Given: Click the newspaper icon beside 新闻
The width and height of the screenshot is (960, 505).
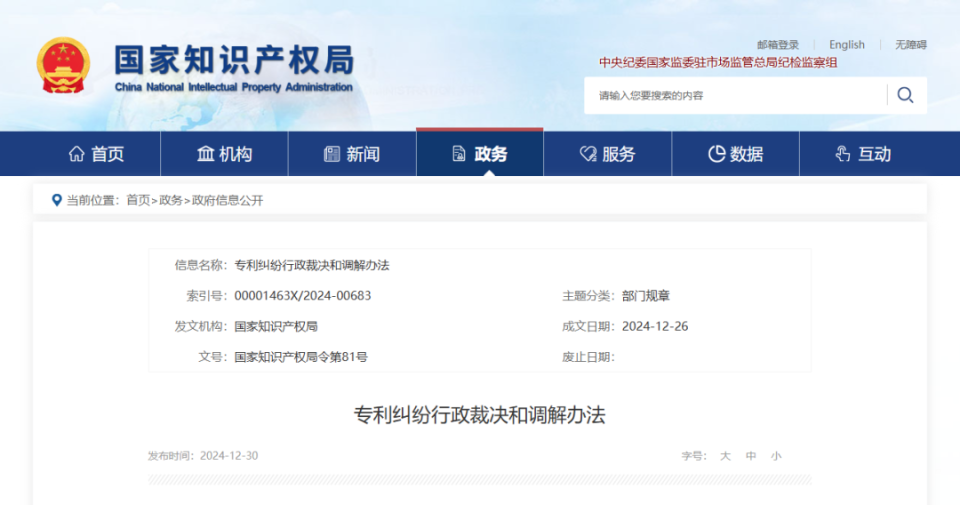Looking at the screenshot, I should pyautogui.click(x=332, y=154).
